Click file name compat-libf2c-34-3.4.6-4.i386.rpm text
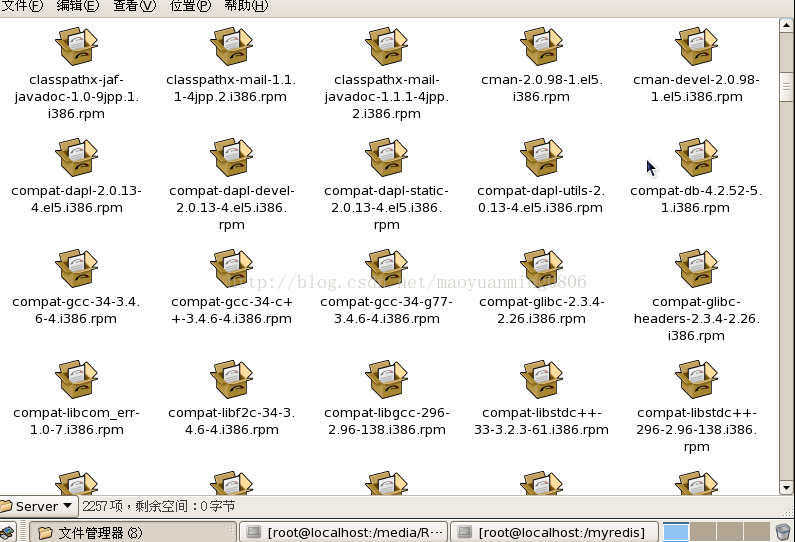This screenshot has height=542, width=795. pos(232,421)
